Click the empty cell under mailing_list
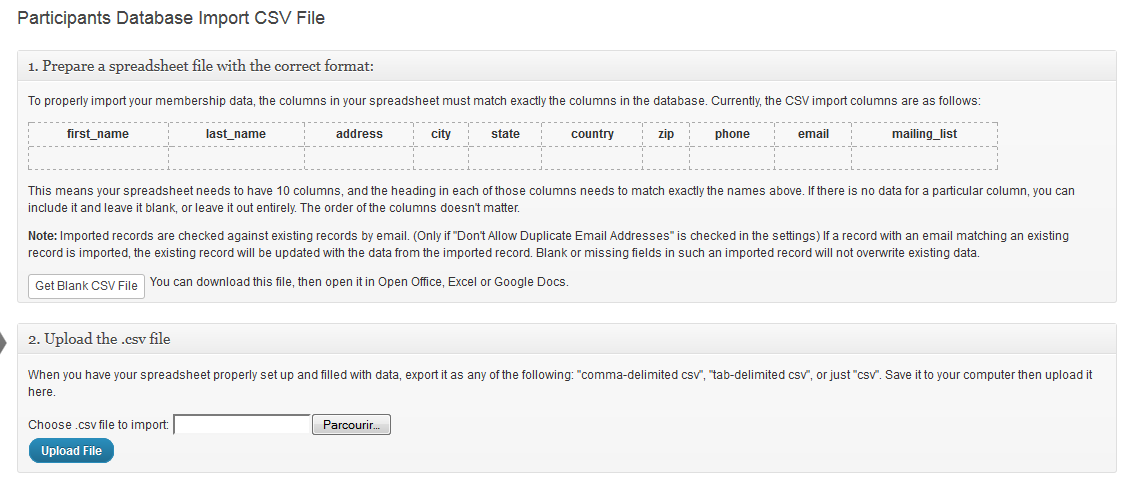The height and width of the screenshot is (484, 1126). coord(924,158)
